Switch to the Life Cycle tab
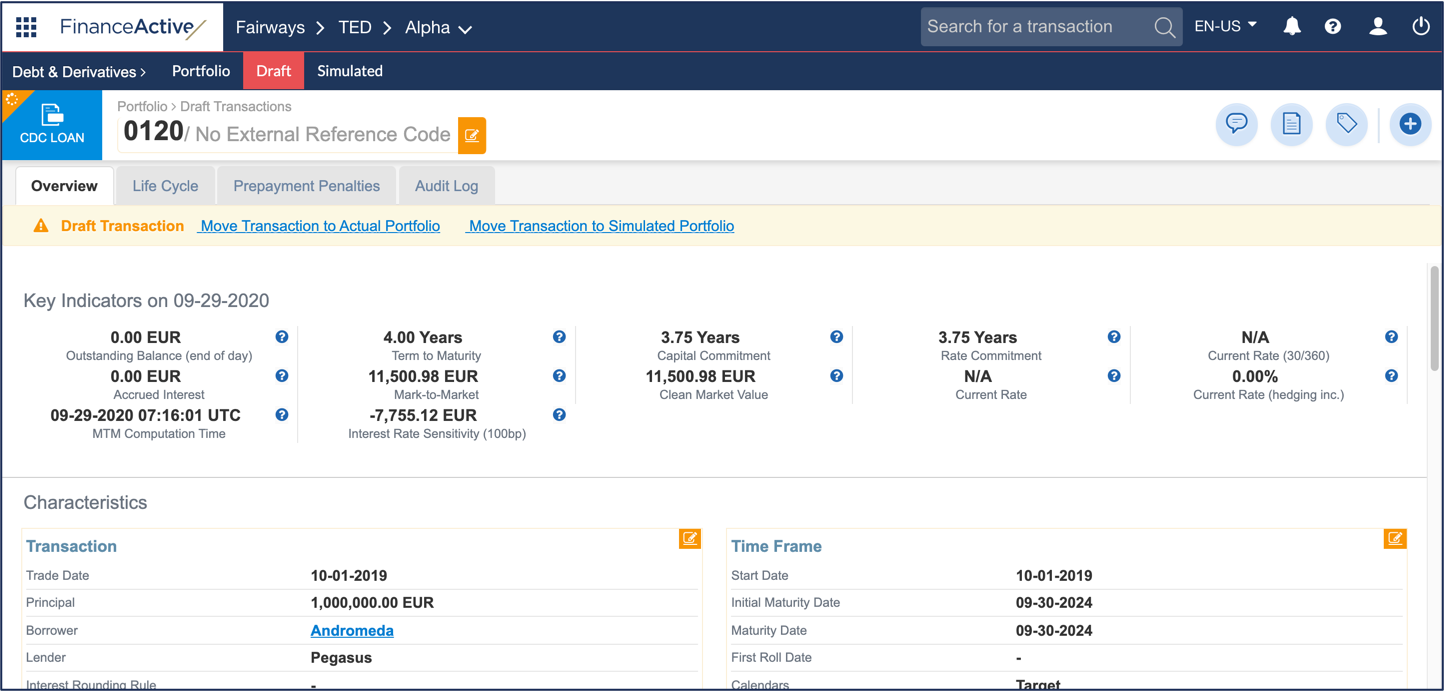The height and width of the screenshot is (692, 1444). 165,186
